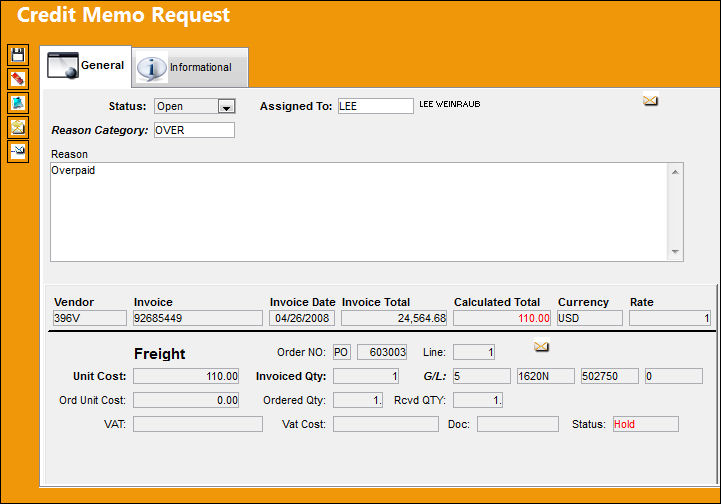Viewport: 721px width, 504px height.
Task: Click the Assigned To field containing LEE
Action: 375,106
